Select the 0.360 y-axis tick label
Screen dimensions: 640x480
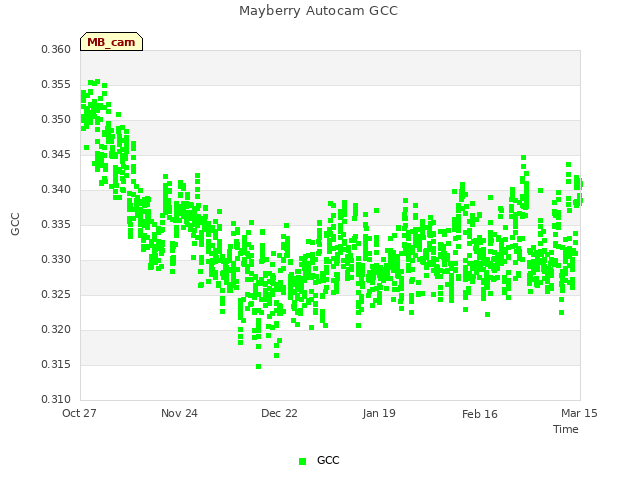(x=56, y=49)
